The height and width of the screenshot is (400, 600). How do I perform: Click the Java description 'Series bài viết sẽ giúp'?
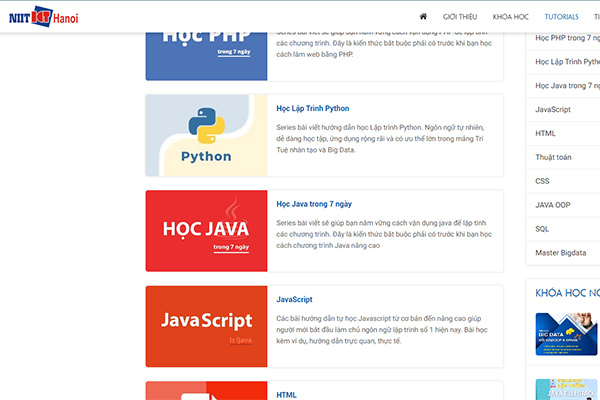coord(384,234)
